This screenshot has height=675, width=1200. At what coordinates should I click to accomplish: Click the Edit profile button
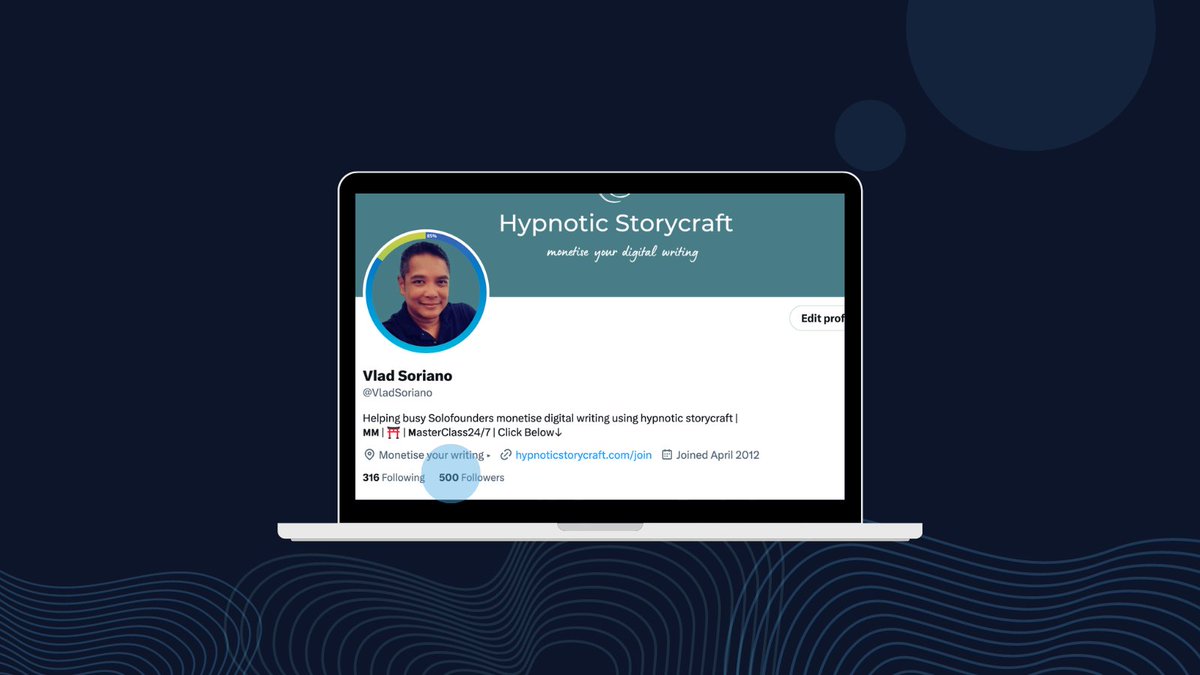pos(818,318)
